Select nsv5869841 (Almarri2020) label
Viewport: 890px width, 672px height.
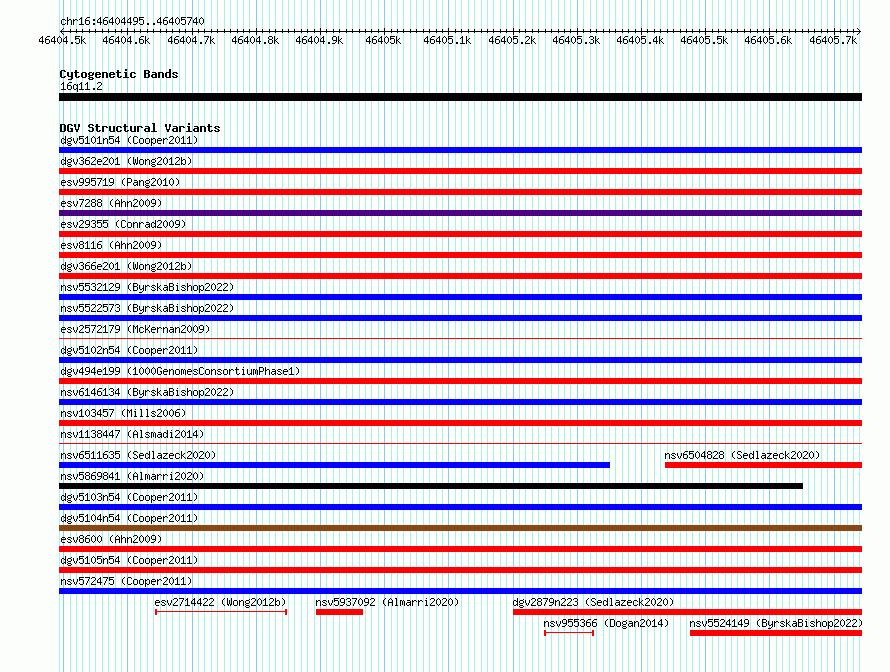tap(132, 476)
